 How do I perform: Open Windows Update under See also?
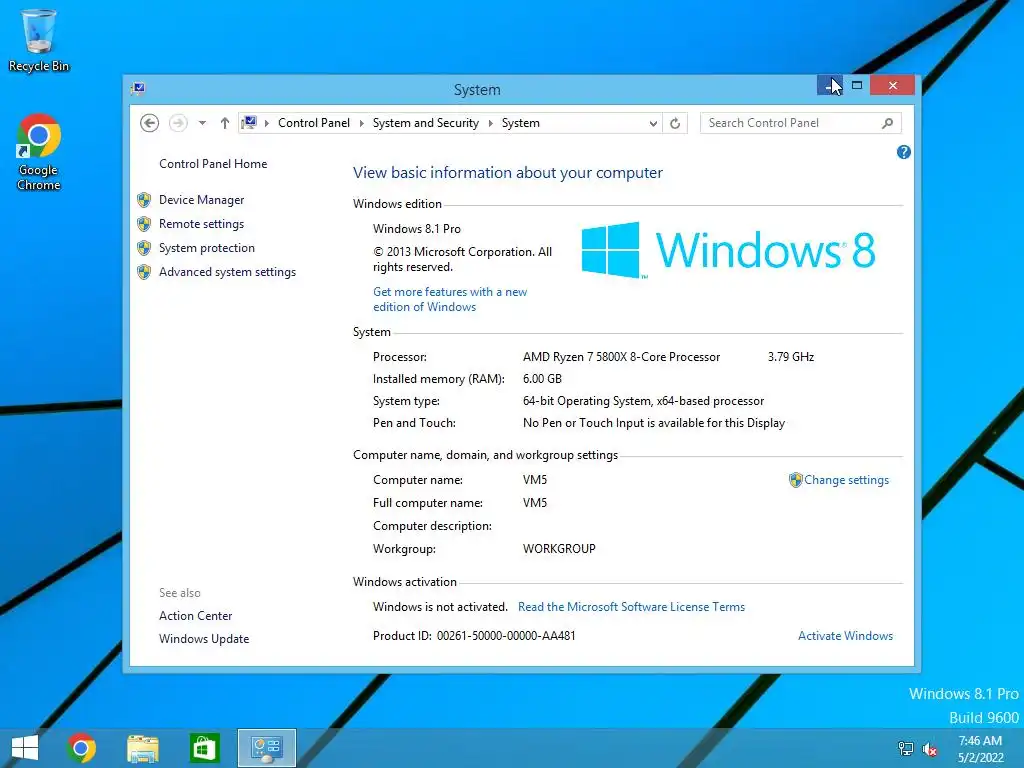tap(204, 639)
